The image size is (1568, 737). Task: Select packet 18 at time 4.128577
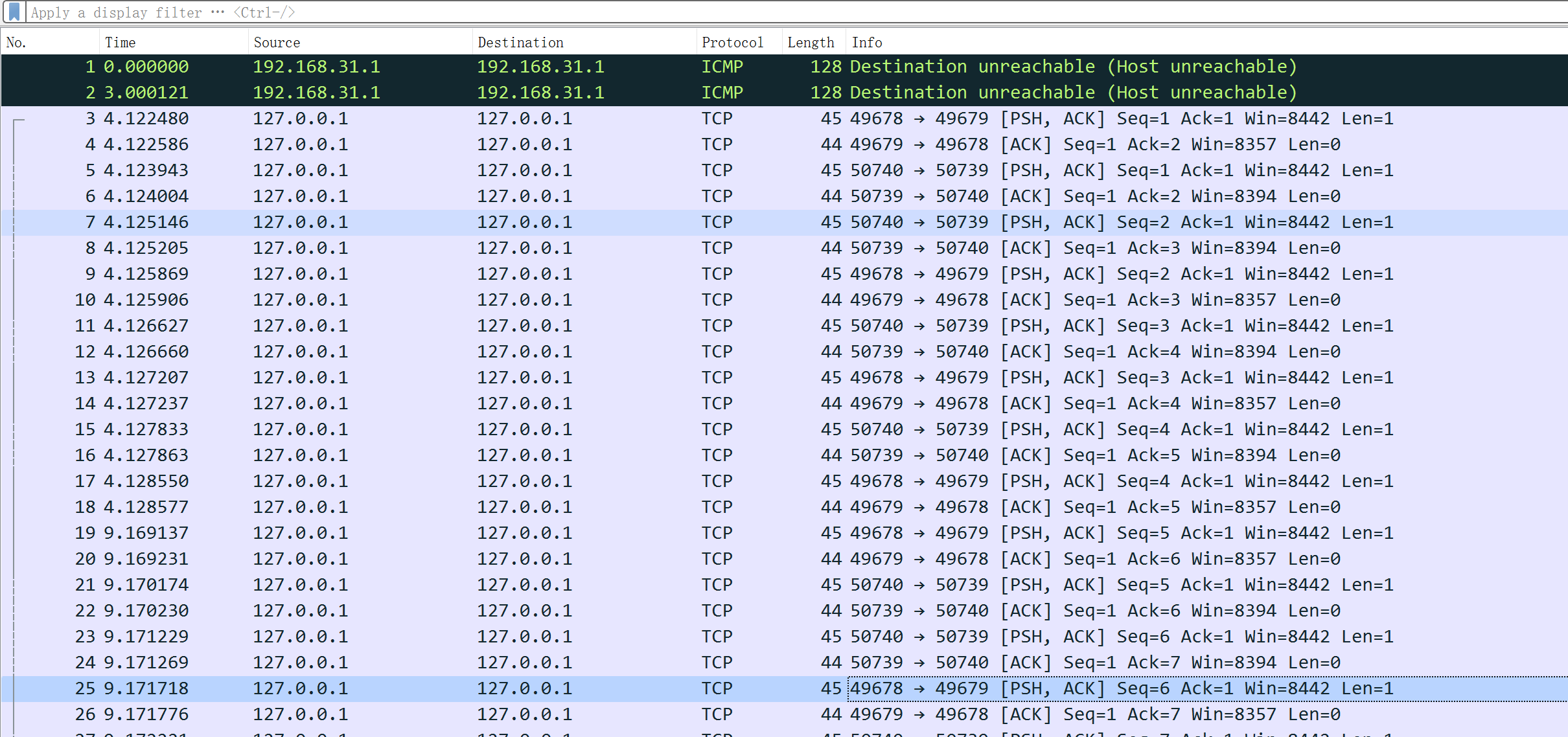tap(784, 507)
